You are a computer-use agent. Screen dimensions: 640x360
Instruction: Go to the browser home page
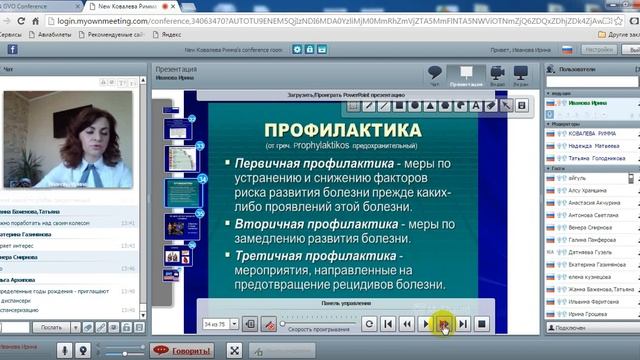[36, 21]
